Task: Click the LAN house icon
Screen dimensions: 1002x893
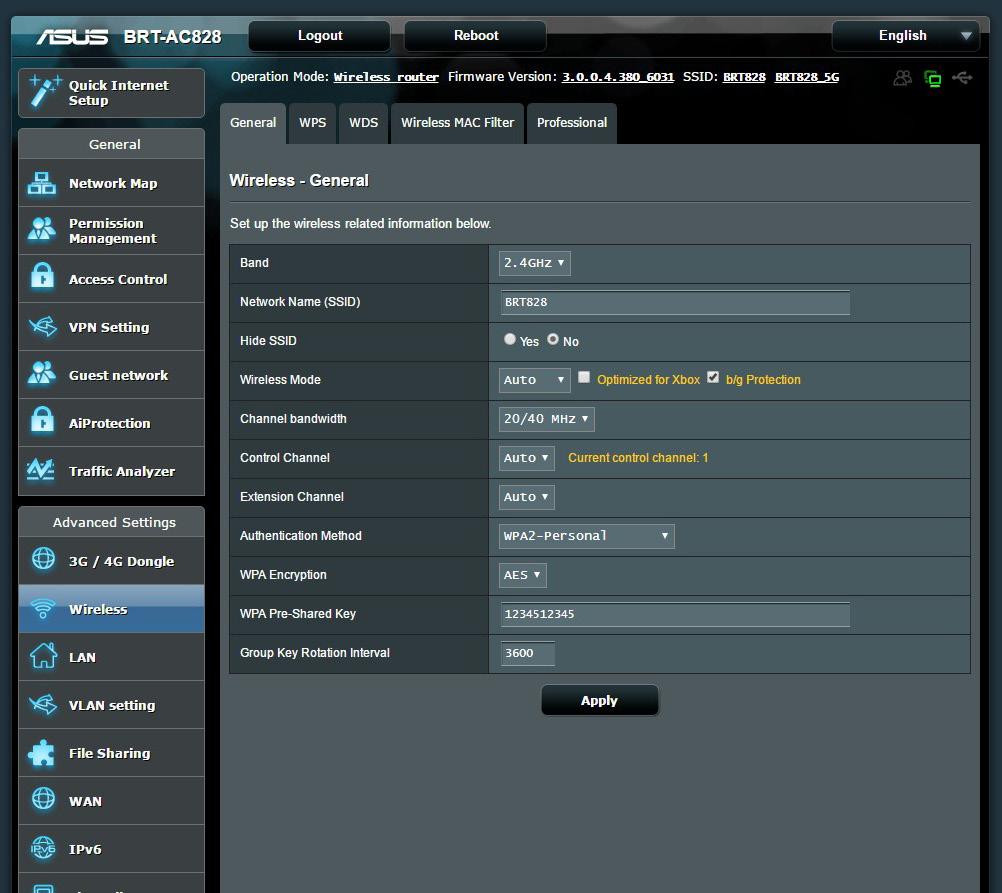Action: pos(43,656)
